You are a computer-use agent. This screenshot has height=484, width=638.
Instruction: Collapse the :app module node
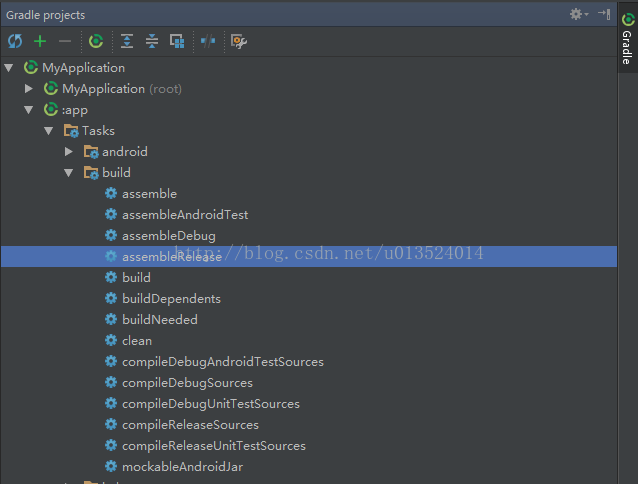tap(28, 110)
